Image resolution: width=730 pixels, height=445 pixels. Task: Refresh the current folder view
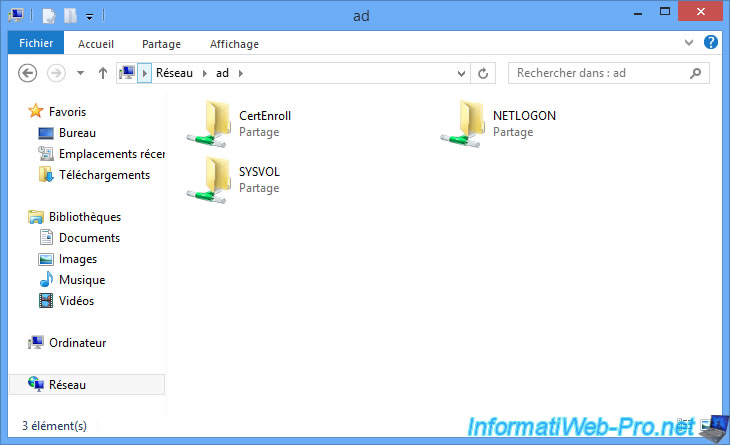483,73
